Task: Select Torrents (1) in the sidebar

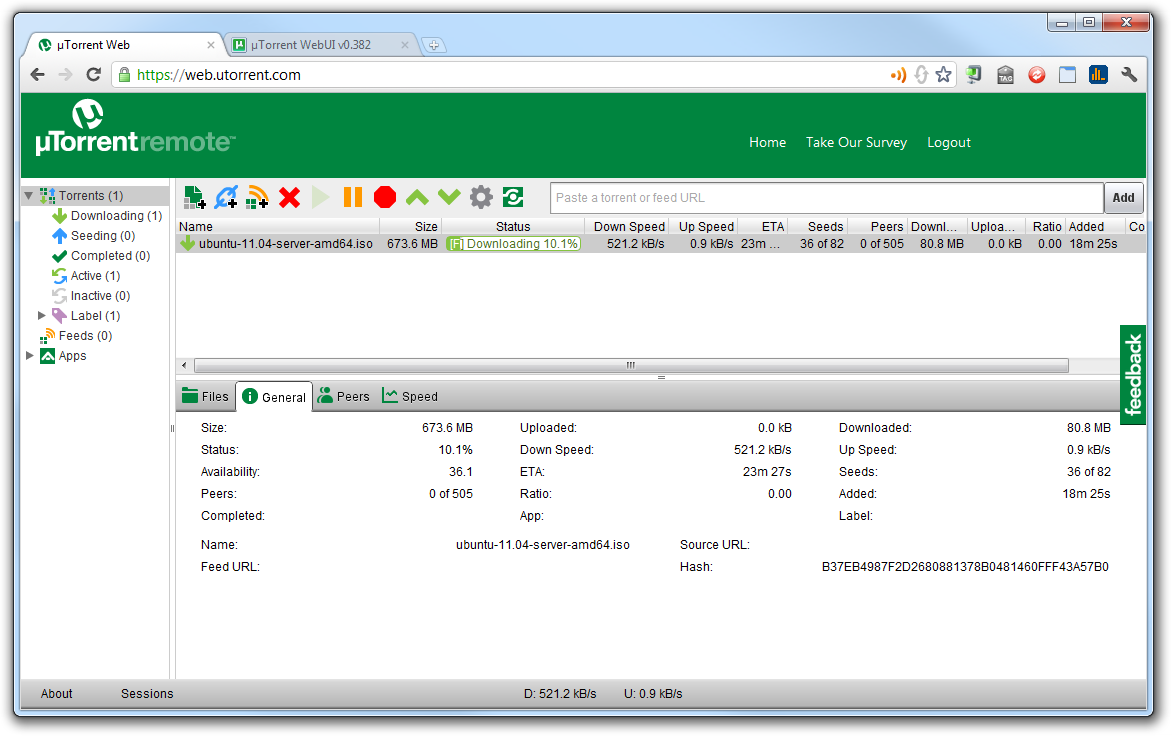Action: 81,196
